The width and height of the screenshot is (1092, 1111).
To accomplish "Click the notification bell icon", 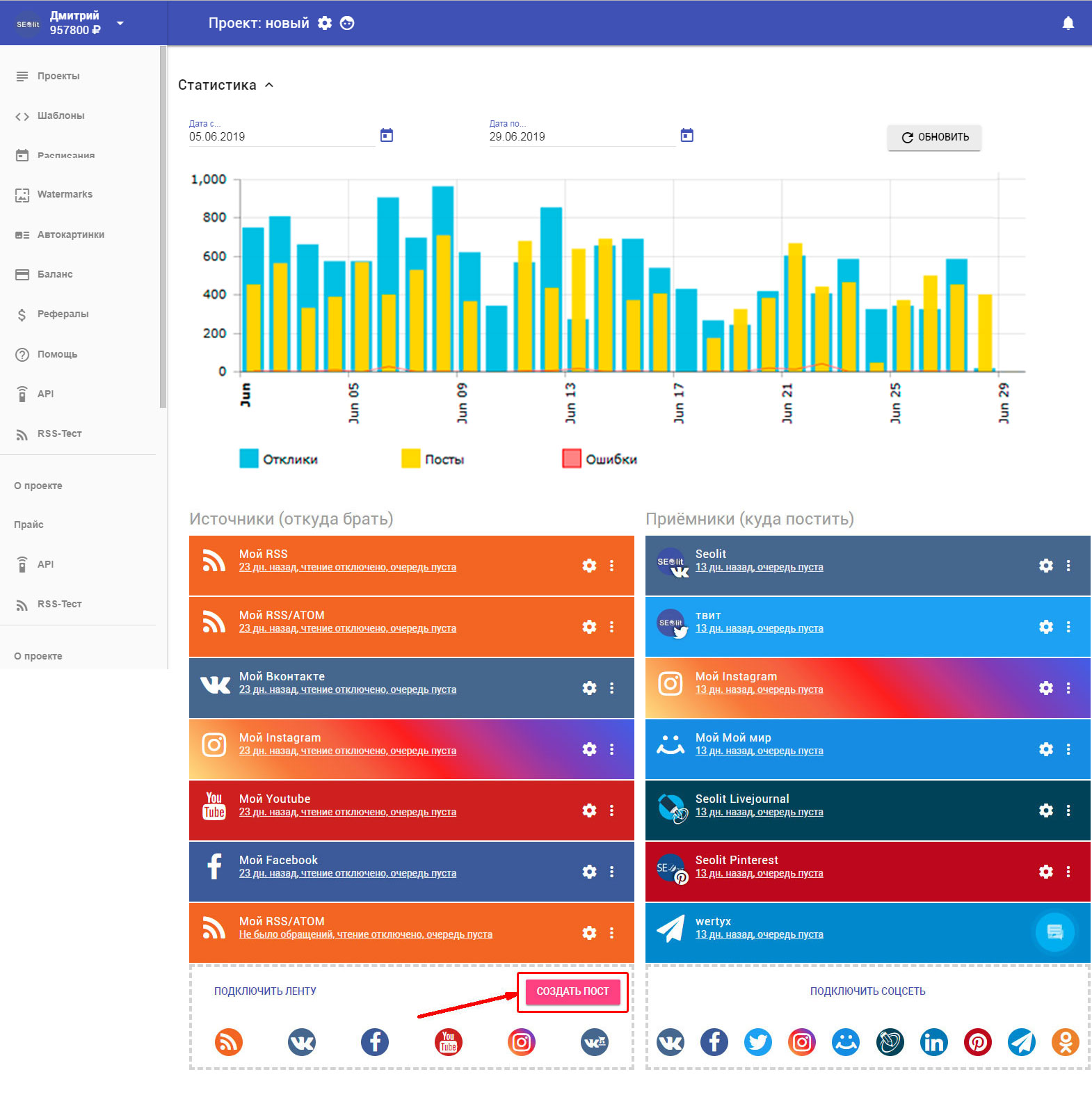I will pyautogui.click(x=1068, y=24).
